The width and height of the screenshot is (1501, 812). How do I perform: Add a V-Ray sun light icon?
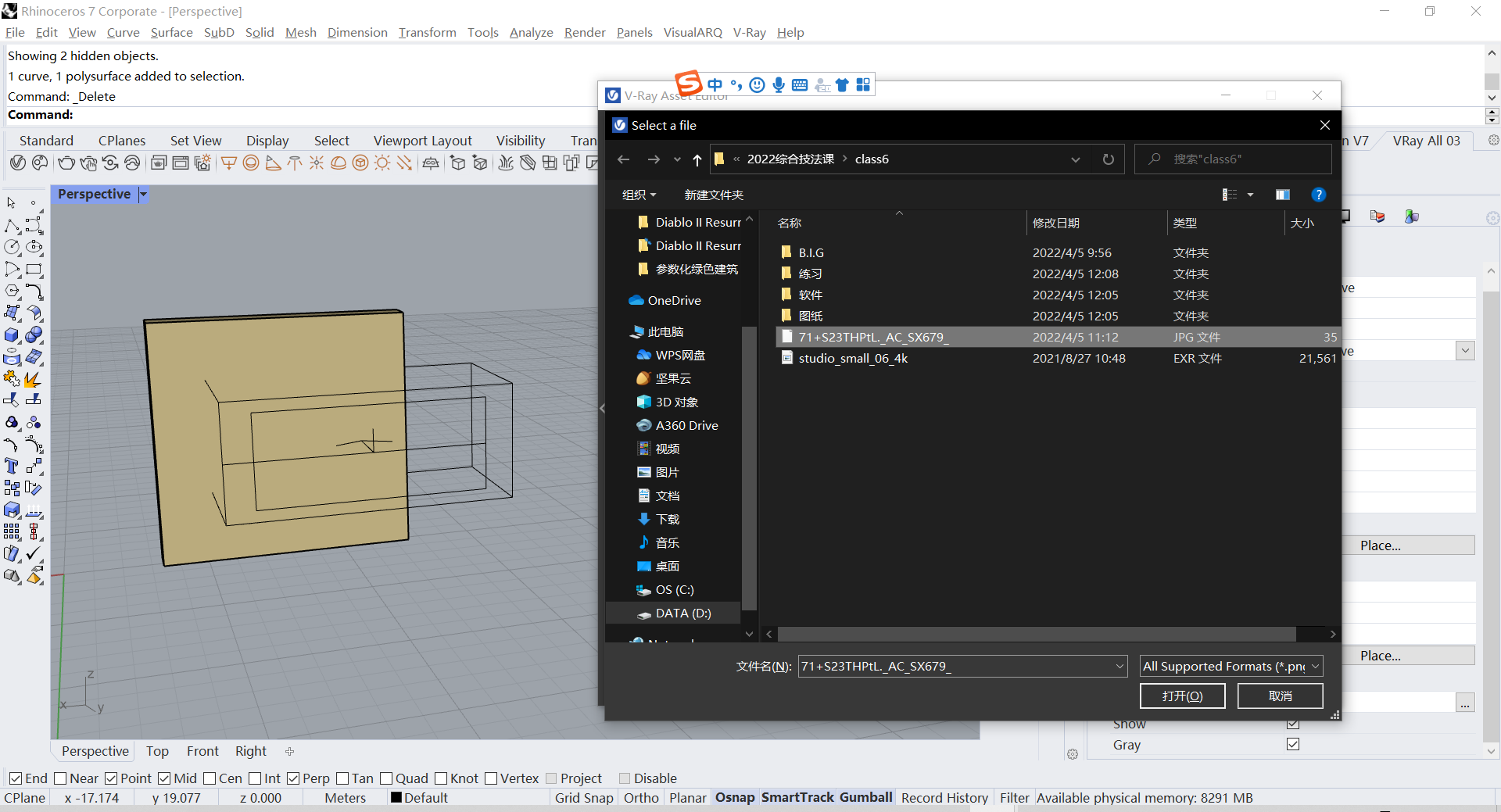pyautogui.click(x=382, y=163)
